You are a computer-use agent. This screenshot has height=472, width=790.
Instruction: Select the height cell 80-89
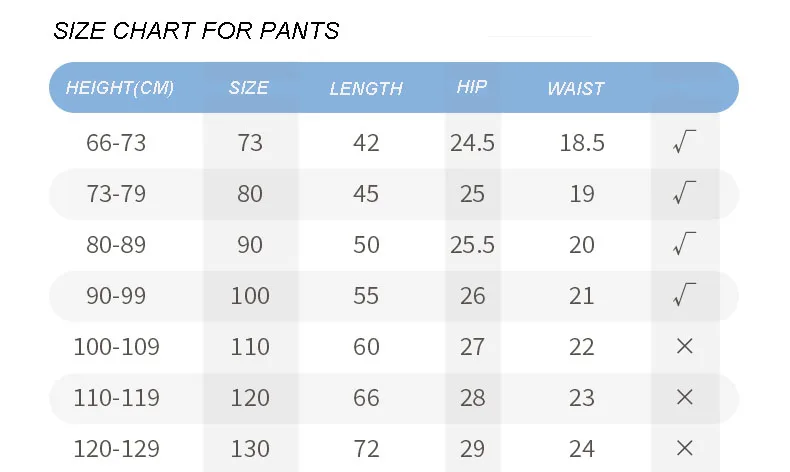coord(116,245)
